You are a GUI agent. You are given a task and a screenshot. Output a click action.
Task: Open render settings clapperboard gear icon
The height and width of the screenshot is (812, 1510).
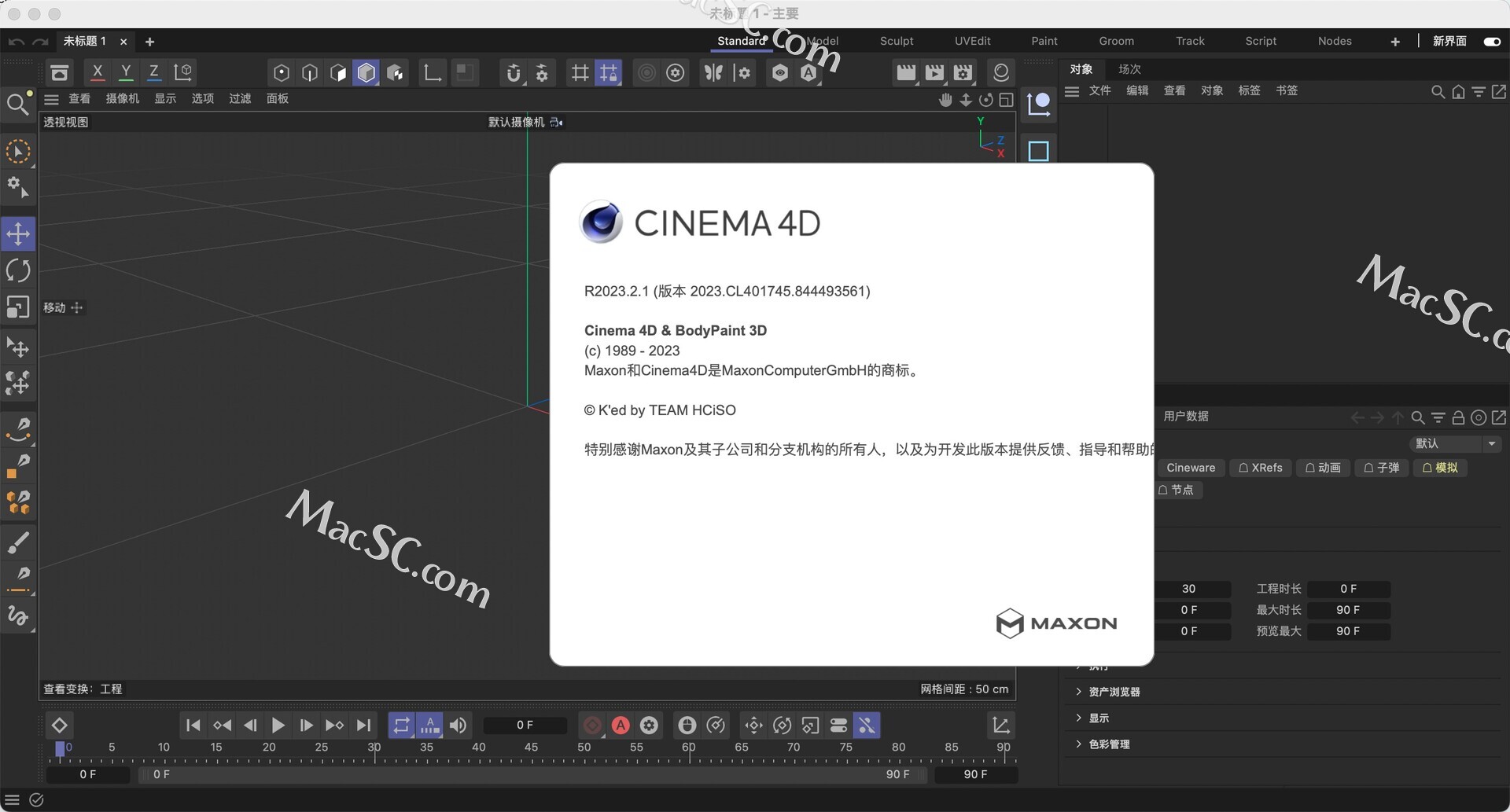963,72
